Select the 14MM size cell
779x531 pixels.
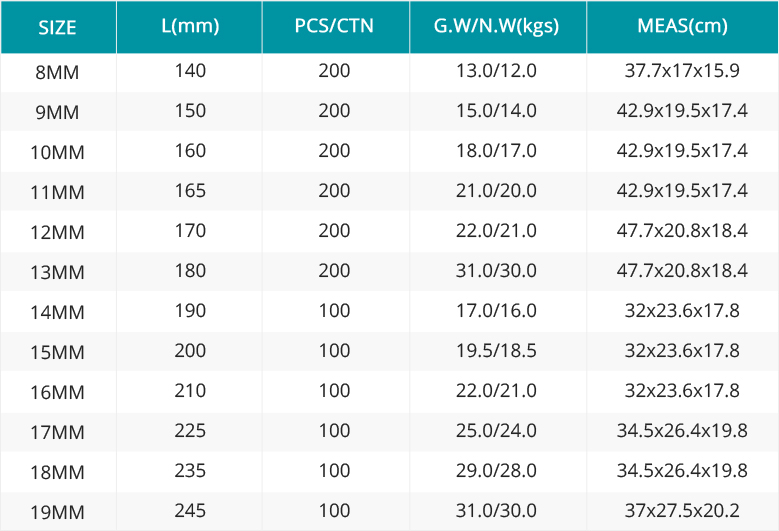click(57, 312)
